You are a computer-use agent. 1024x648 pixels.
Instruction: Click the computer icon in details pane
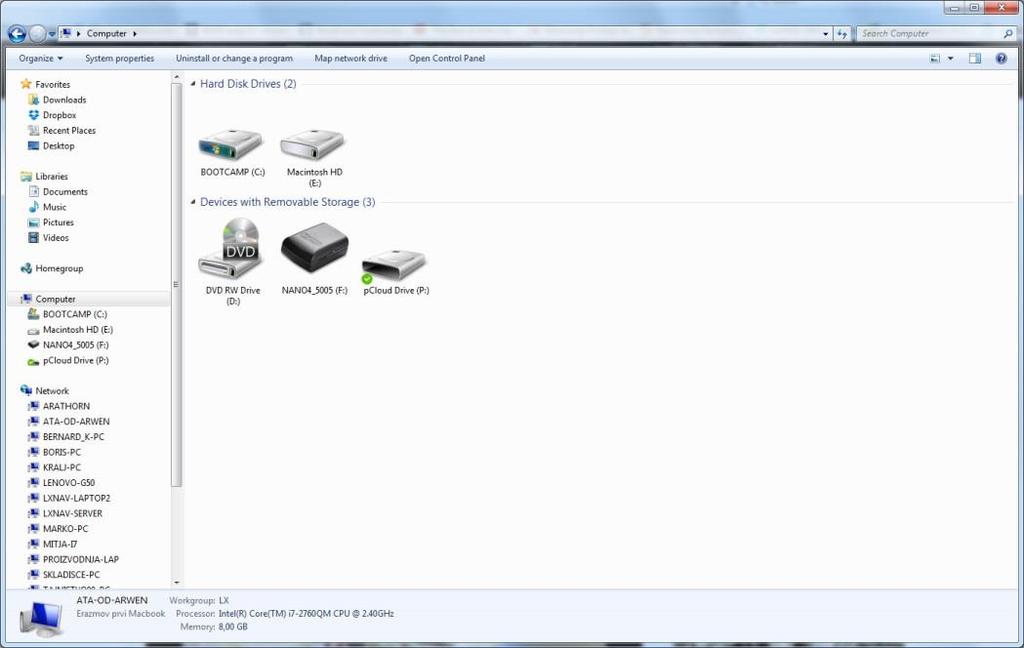[x=40, y=618]
